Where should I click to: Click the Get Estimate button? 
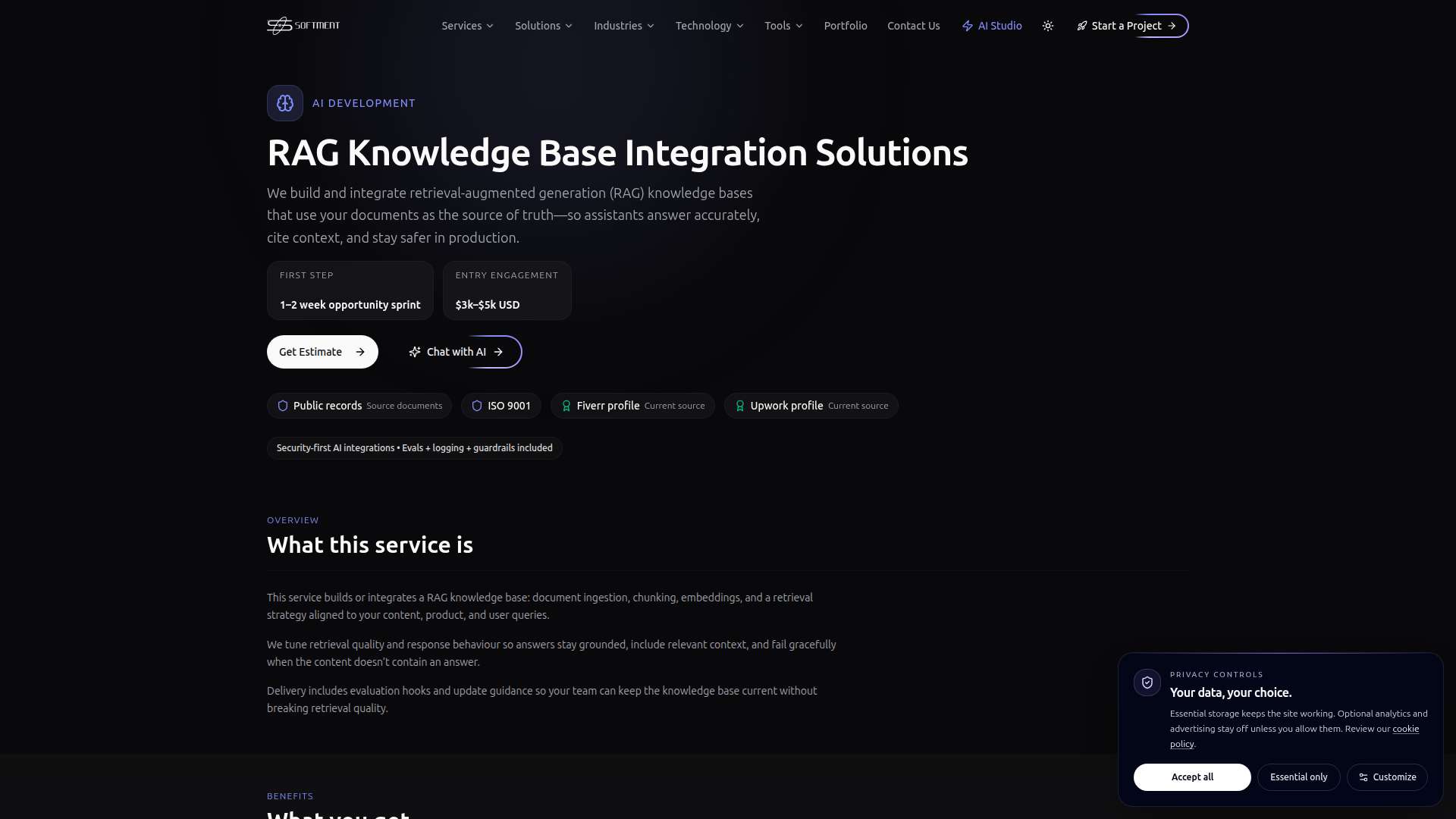[x=322, y=352]
